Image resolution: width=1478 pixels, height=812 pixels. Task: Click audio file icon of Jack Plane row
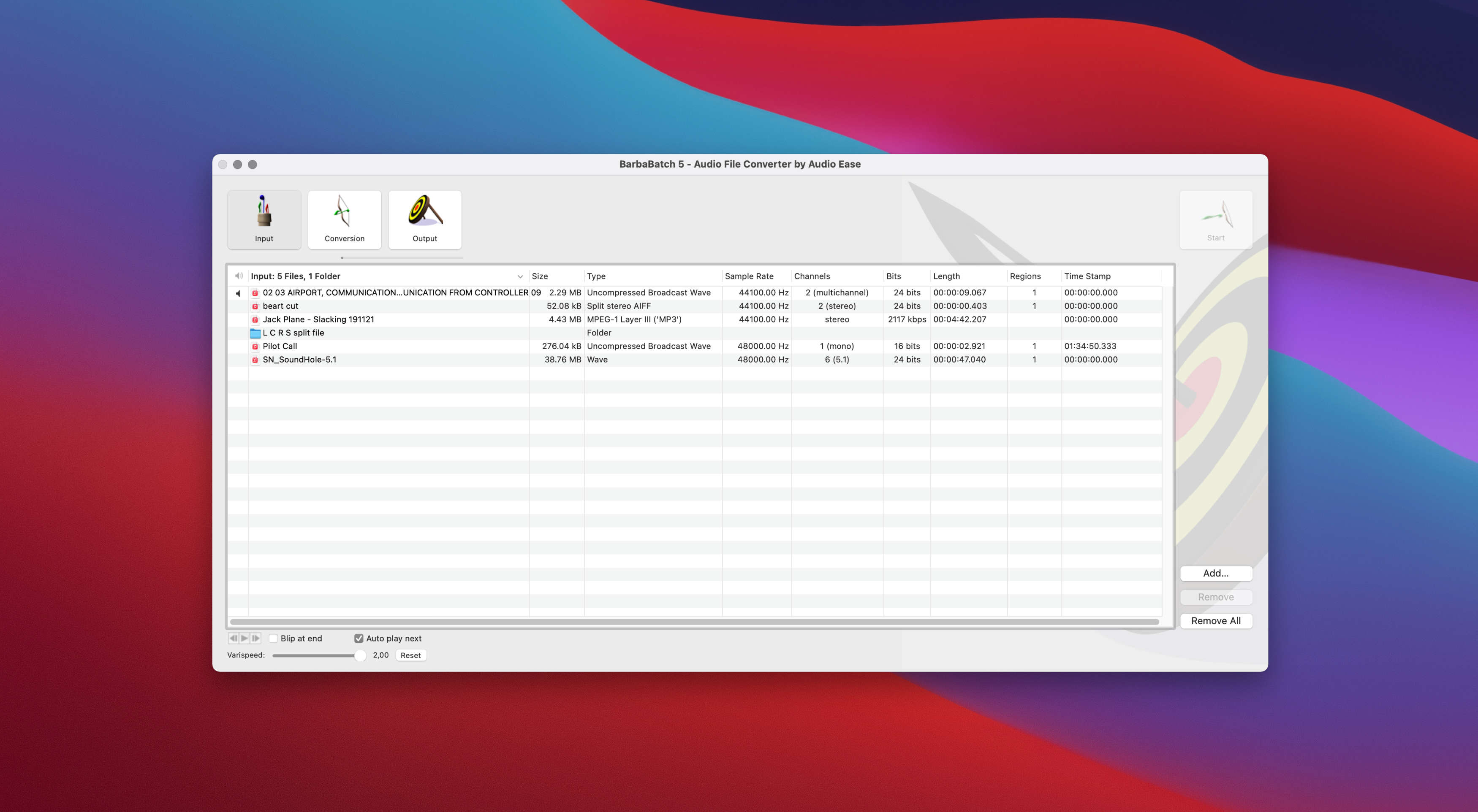[x=255, y=320]
